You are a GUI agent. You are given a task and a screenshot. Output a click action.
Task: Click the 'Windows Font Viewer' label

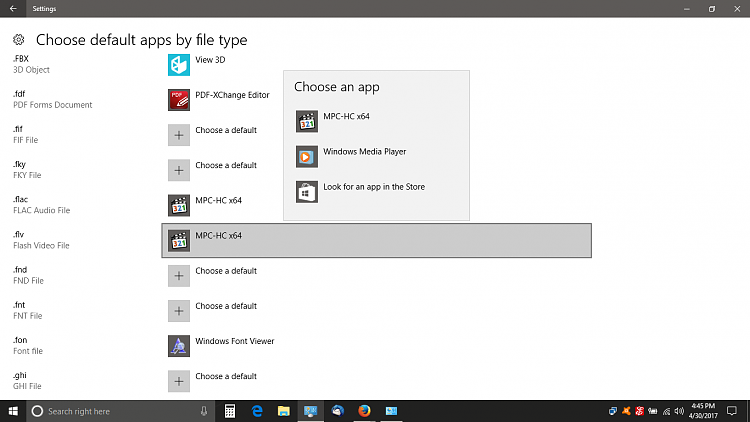[234, 341]
